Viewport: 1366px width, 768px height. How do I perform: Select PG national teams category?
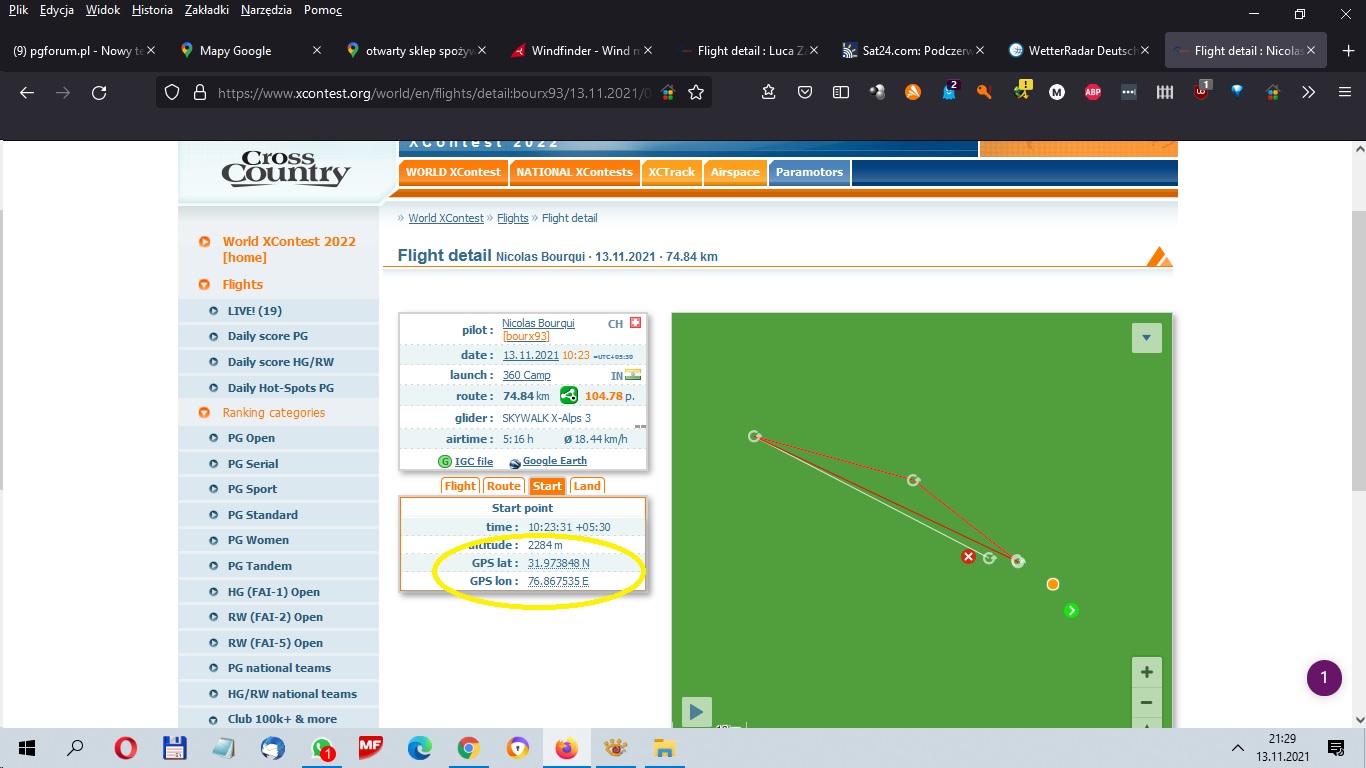pos(278,668)
